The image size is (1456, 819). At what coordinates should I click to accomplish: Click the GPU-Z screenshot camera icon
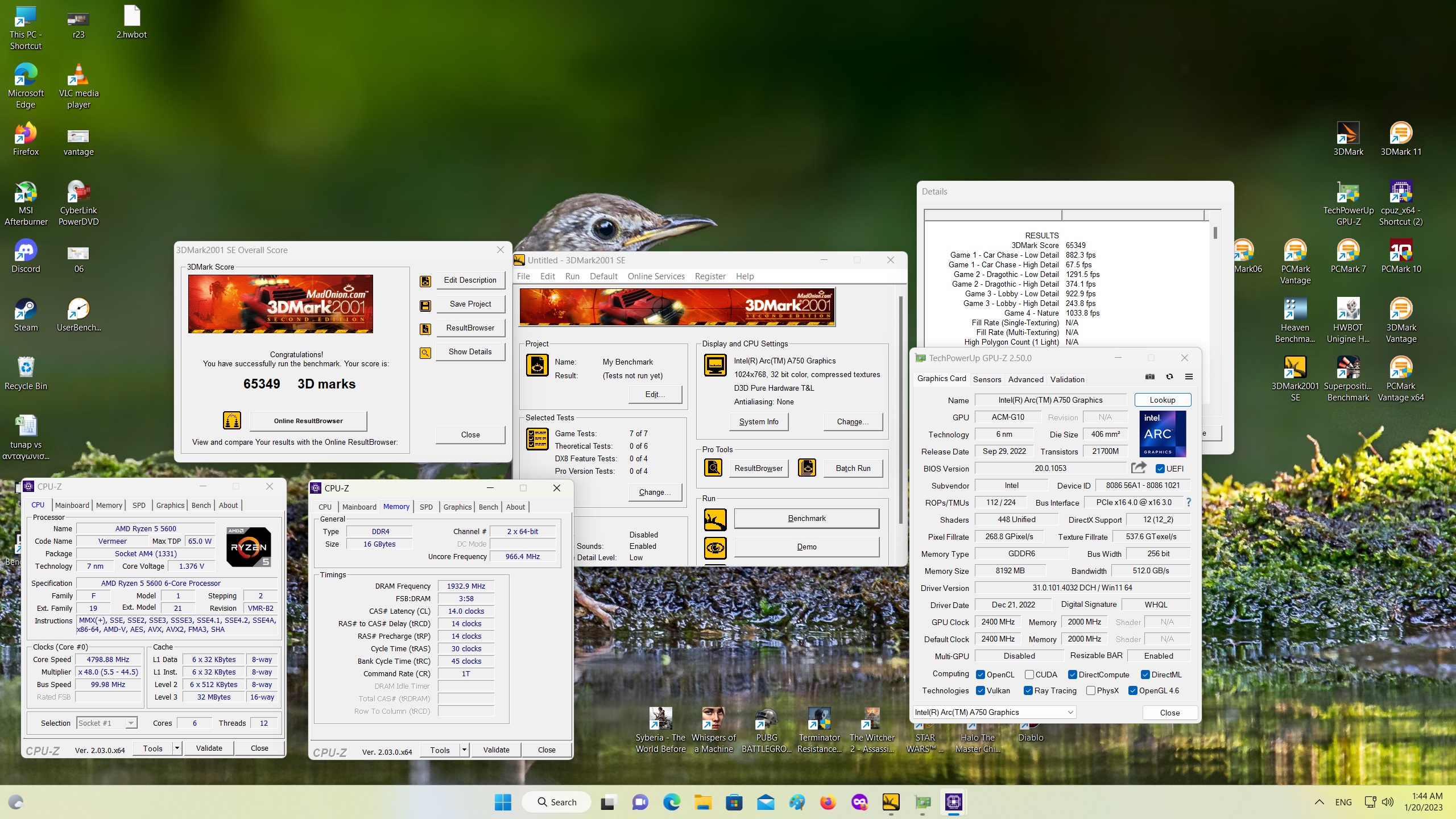(1150, 377)
